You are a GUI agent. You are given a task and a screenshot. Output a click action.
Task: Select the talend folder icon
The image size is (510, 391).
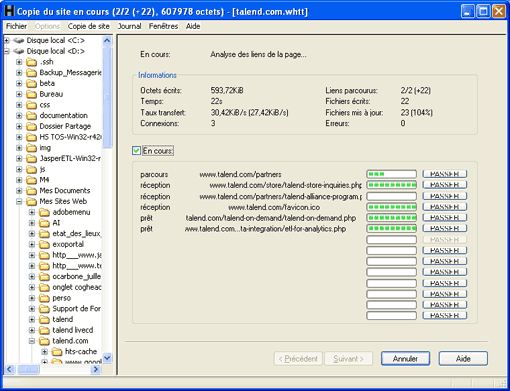coord(44,319)
